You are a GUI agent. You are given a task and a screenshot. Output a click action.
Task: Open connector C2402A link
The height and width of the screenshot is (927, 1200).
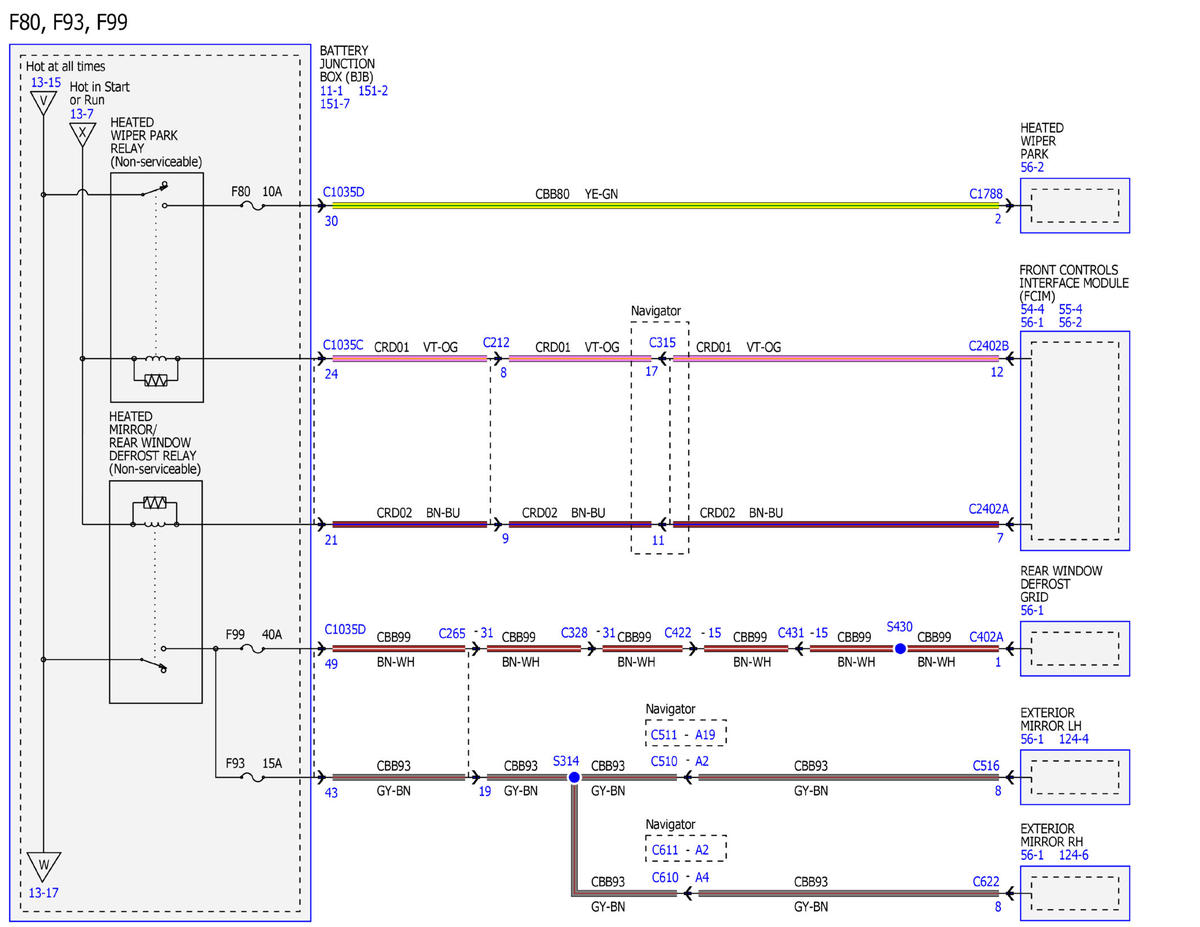[988, 509]
